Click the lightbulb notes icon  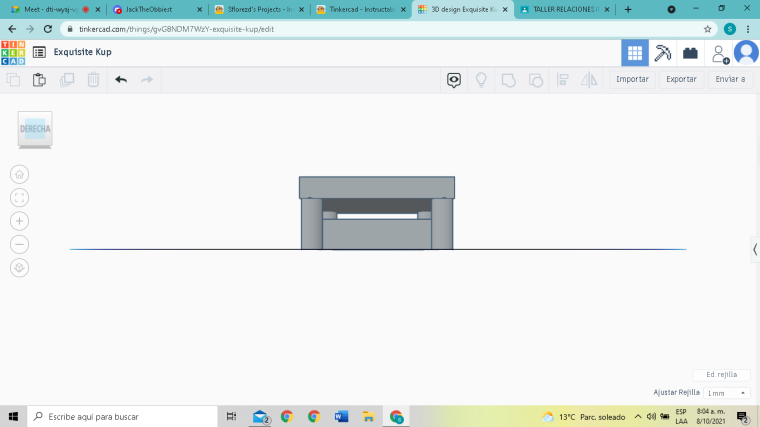(x=481, y=80)
